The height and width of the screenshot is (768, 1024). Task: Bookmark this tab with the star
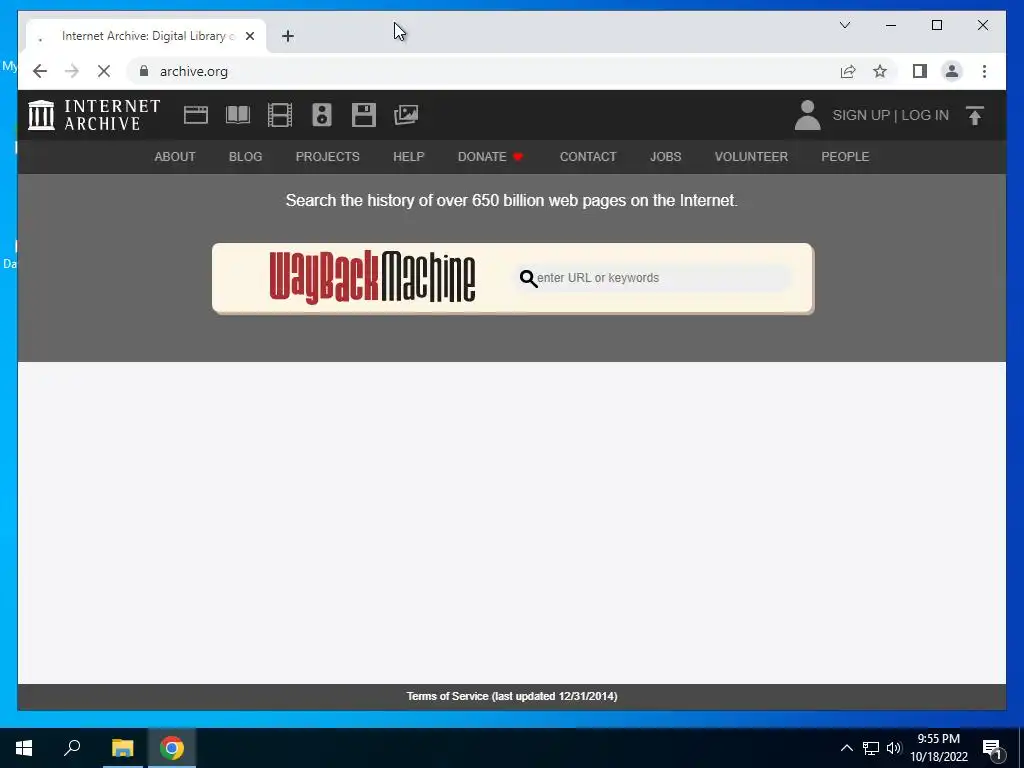880,71
